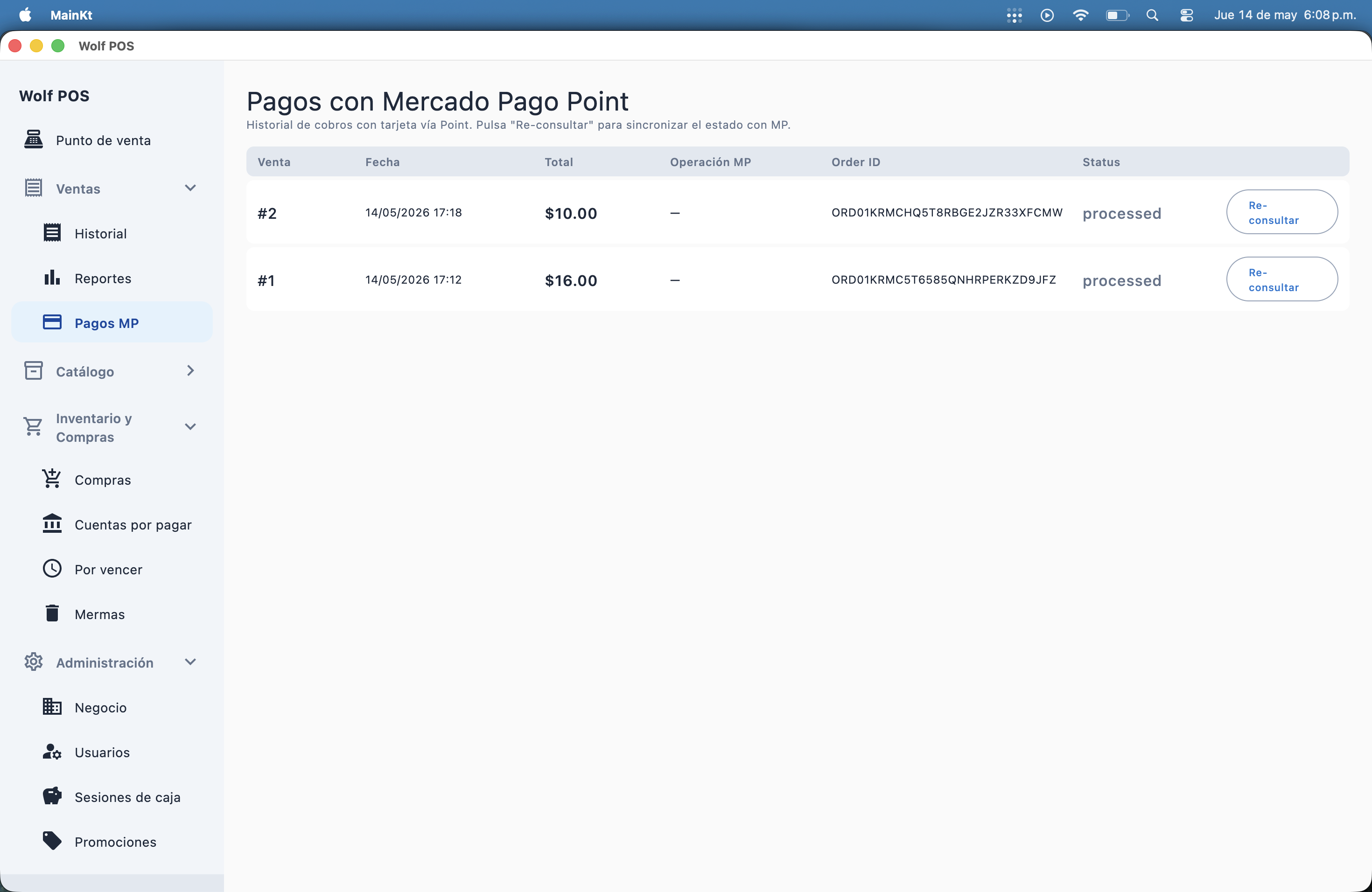The height and width of the screenshot is (892, 1372).
Task: Open the Apple menu
Action: (25, 15)
